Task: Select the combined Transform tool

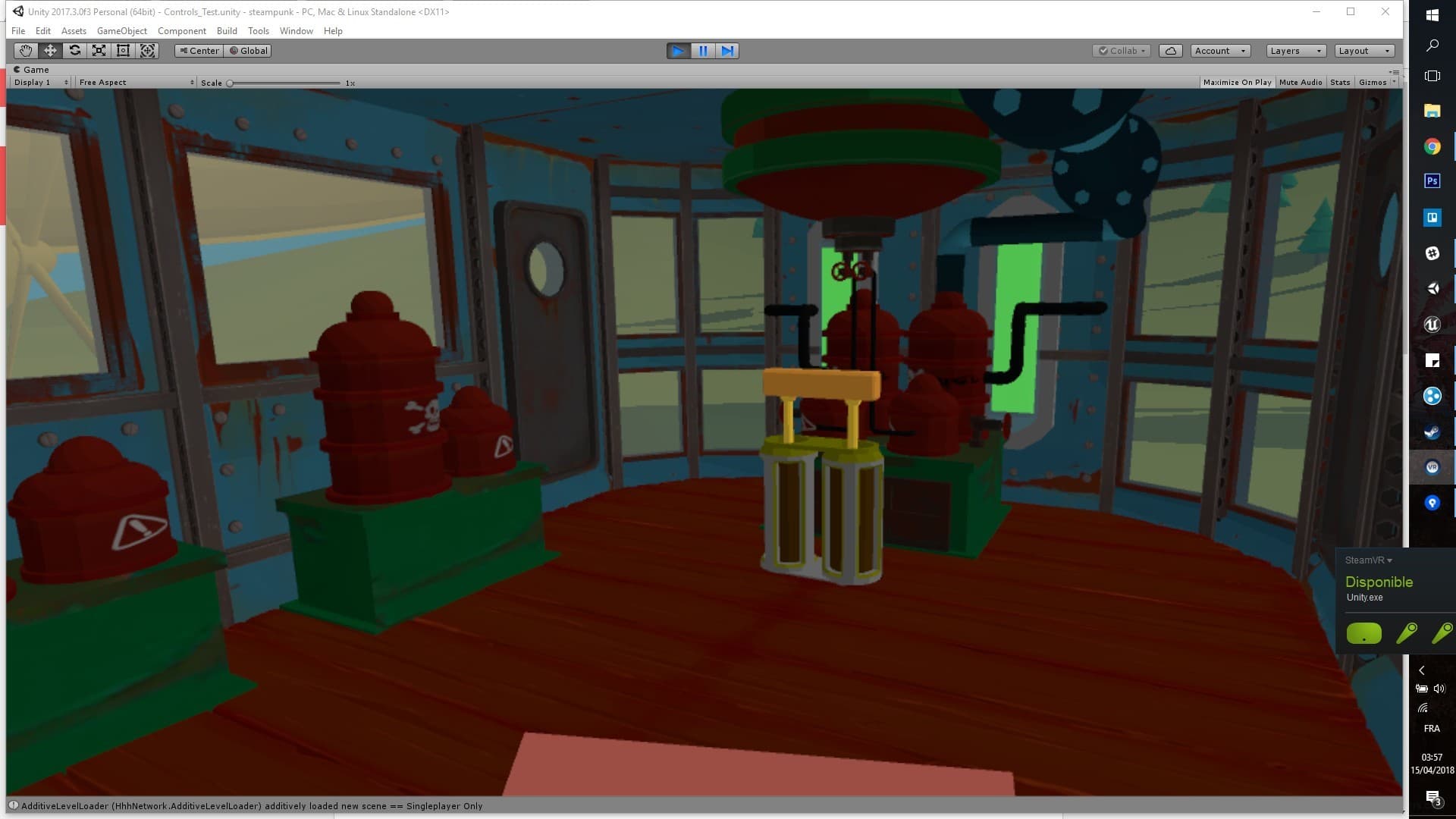Action: point(148,51)
